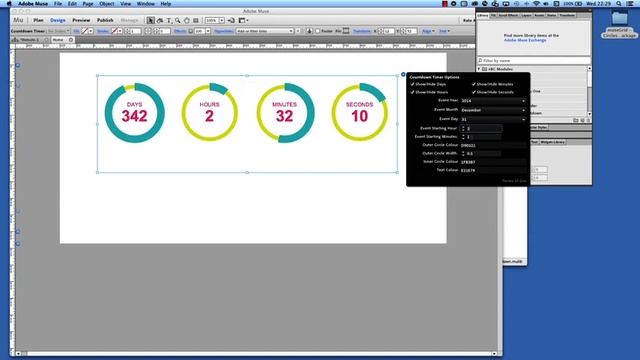Click the Filter by name search field
The image size is (640, 360).
click(534, 60)
